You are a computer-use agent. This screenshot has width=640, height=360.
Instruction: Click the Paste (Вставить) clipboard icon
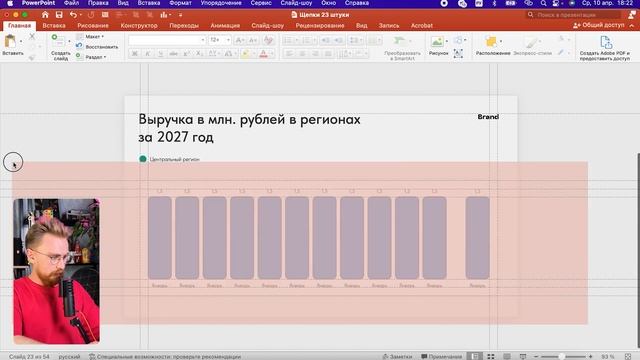10,41
